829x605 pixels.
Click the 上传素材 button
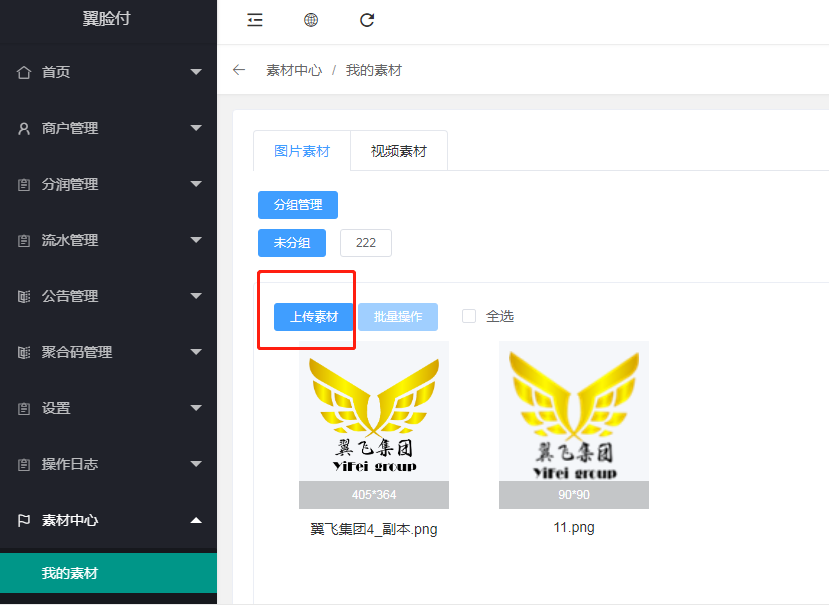click(314, 317)
